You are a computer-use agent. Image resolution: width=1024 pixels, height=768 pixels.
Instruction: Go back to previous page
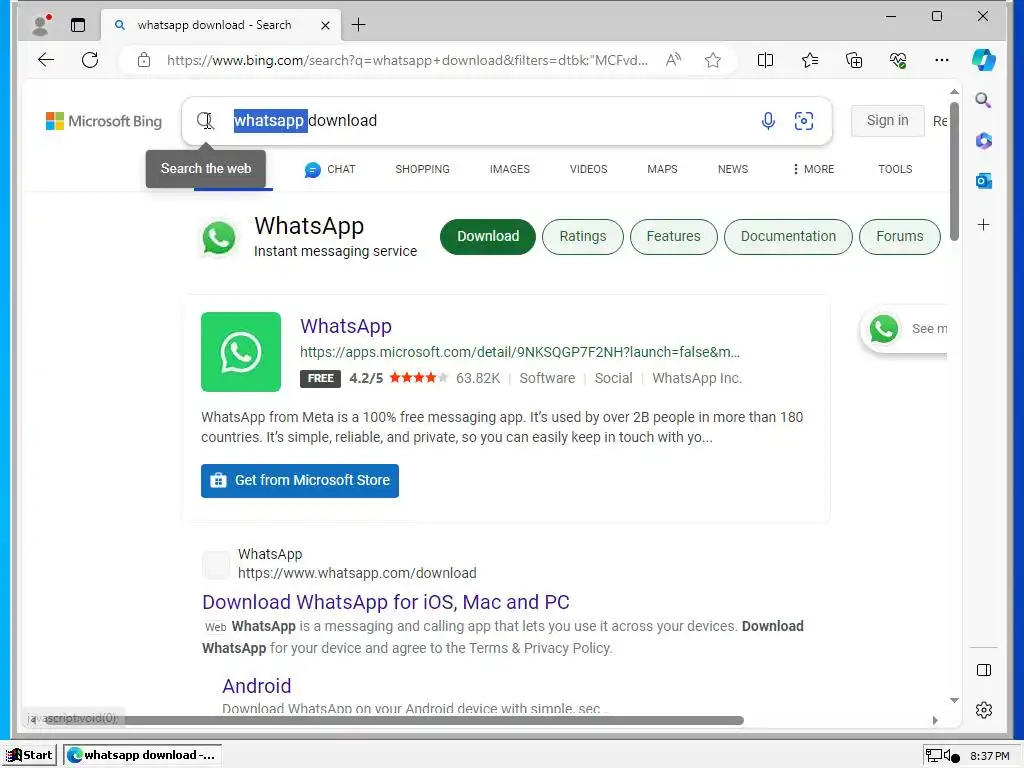(x=46, y=60)
